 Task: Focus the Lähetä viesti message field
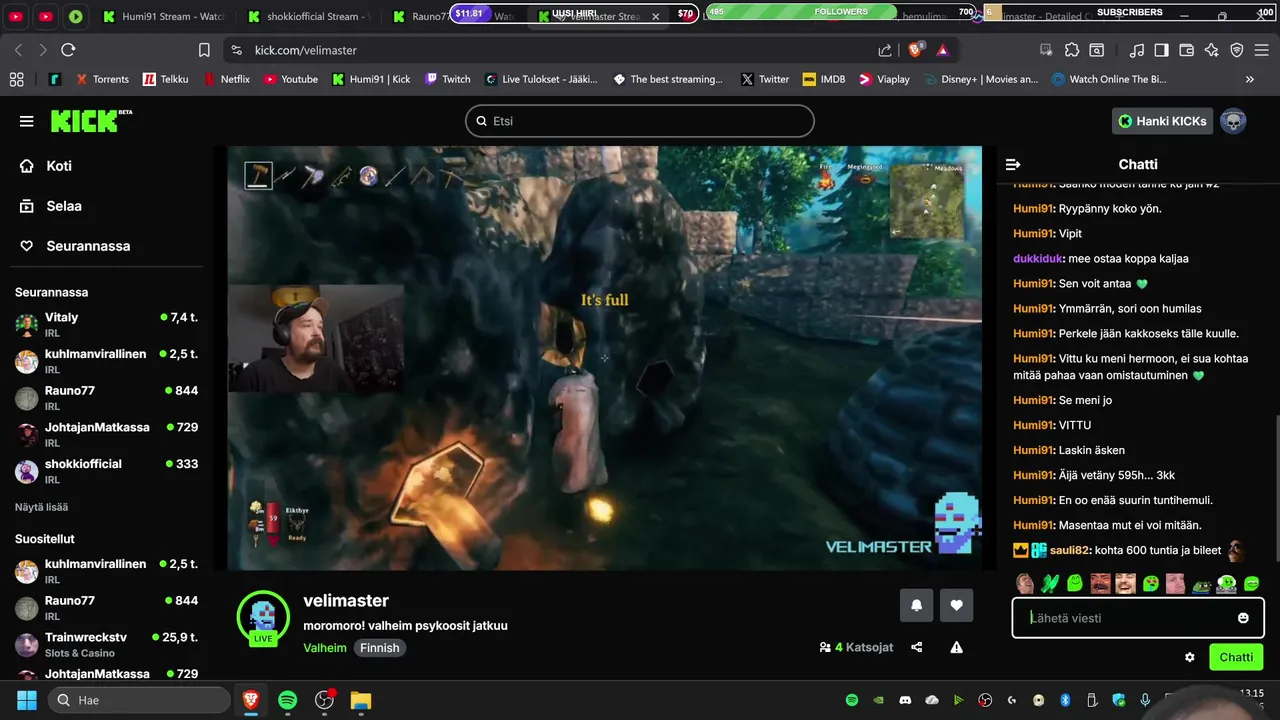[1138, 618]
